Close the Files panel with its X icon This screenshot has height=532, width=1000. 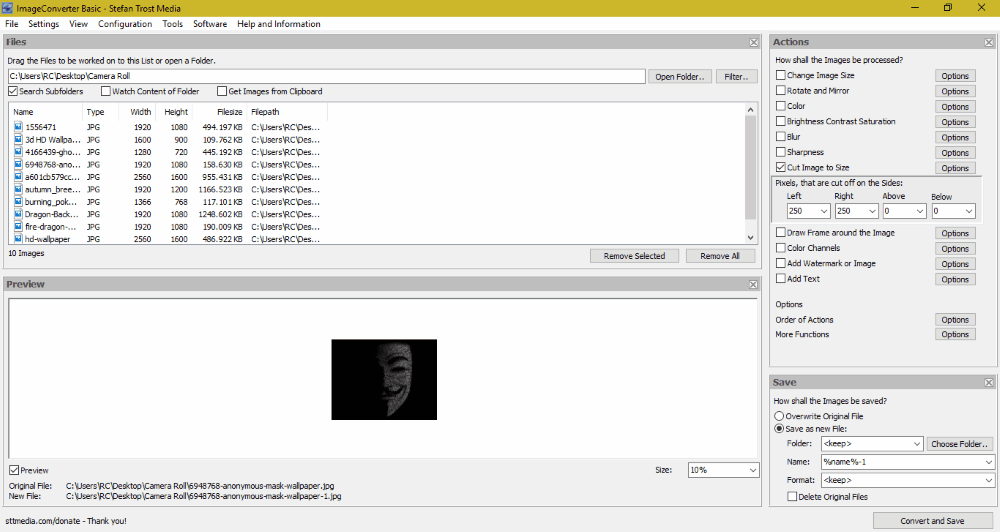tap(754, 42)
